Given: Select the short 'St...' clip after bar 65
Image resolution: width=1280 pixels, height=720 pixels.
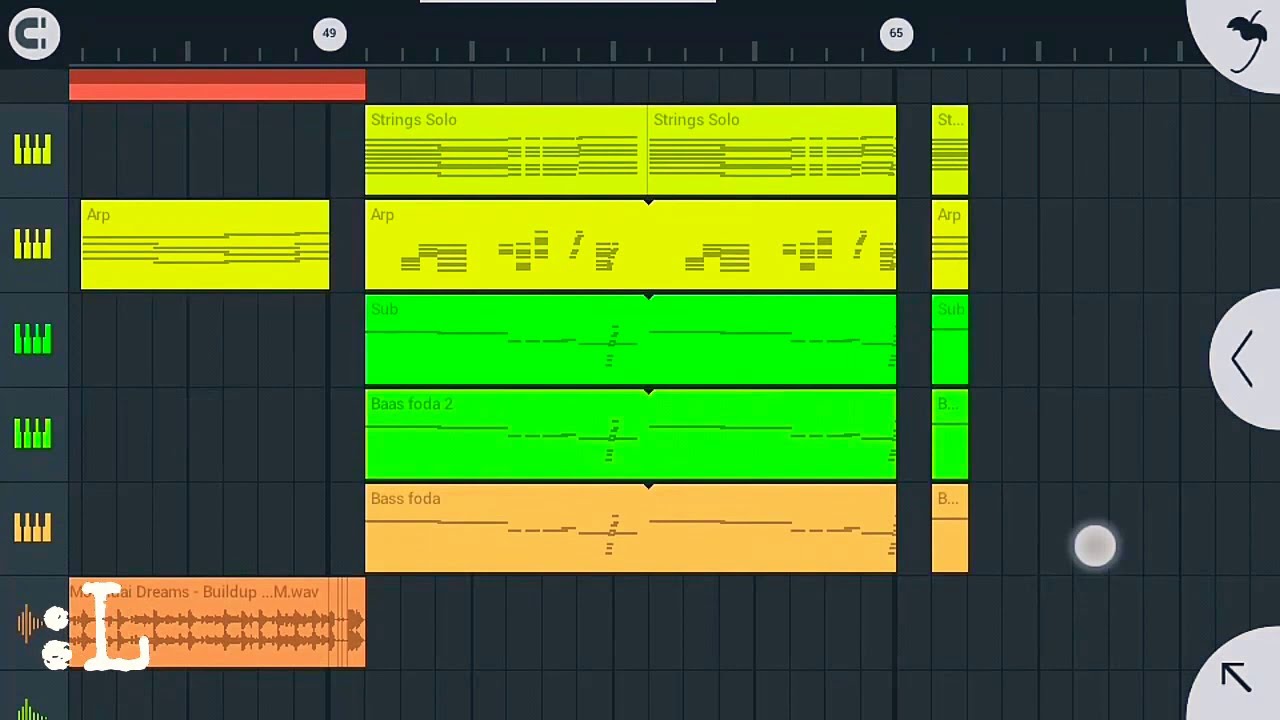Looking at the screenshot, I should tap(950, 150).
